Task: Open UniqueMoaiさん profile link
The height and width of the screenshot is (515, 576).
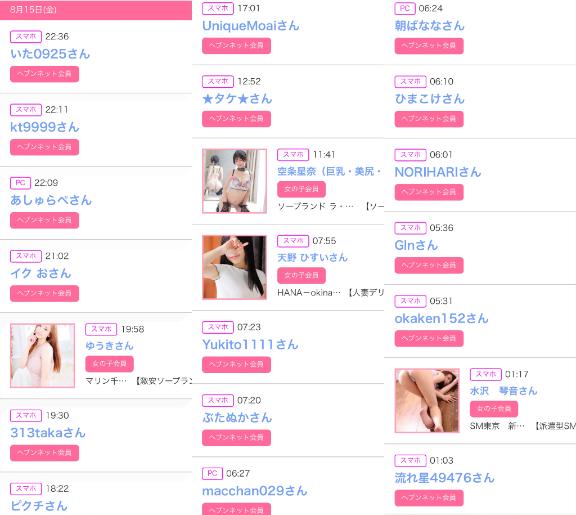Action: (251, 26)
